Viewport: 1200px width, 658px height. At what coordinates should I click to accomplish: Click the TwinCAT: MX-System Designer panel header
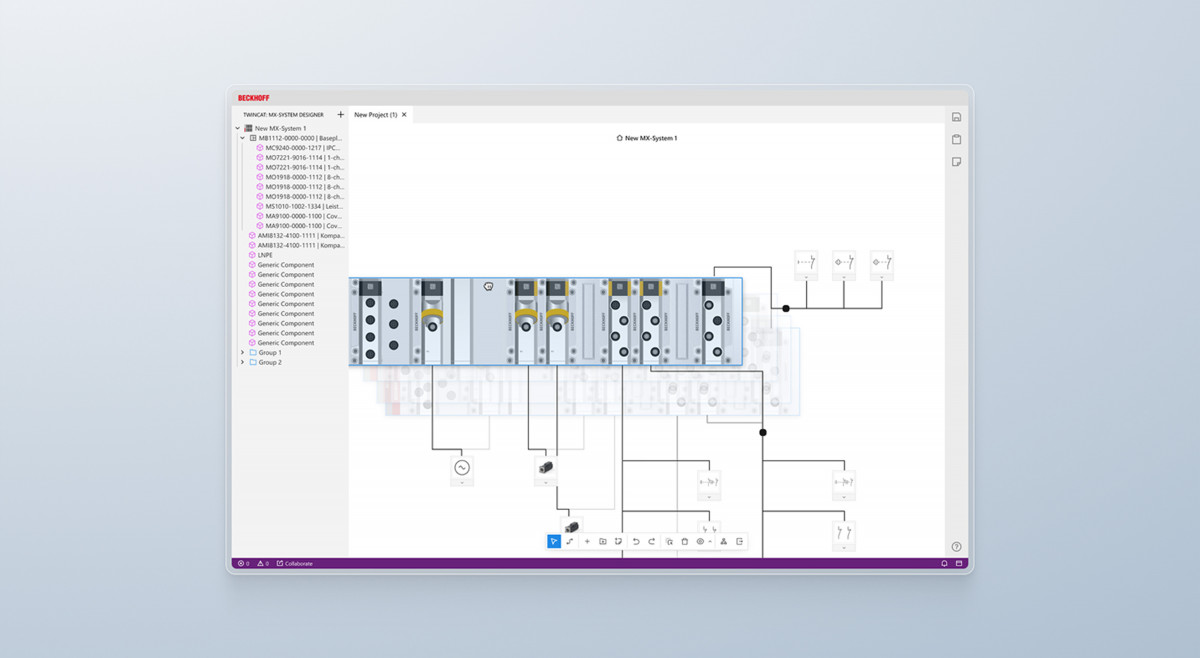pyautogui.click(x=283, y=115)
